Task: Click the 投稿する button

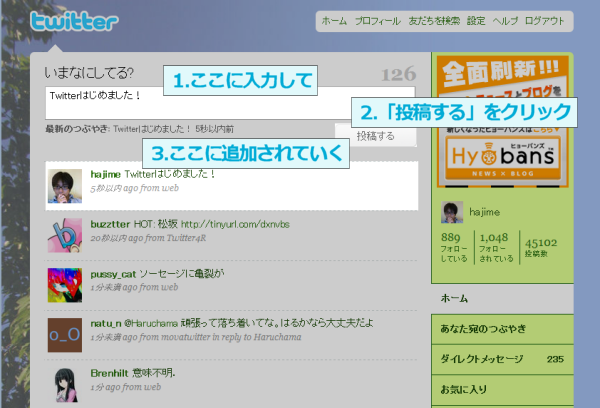Action: point(376,136)
